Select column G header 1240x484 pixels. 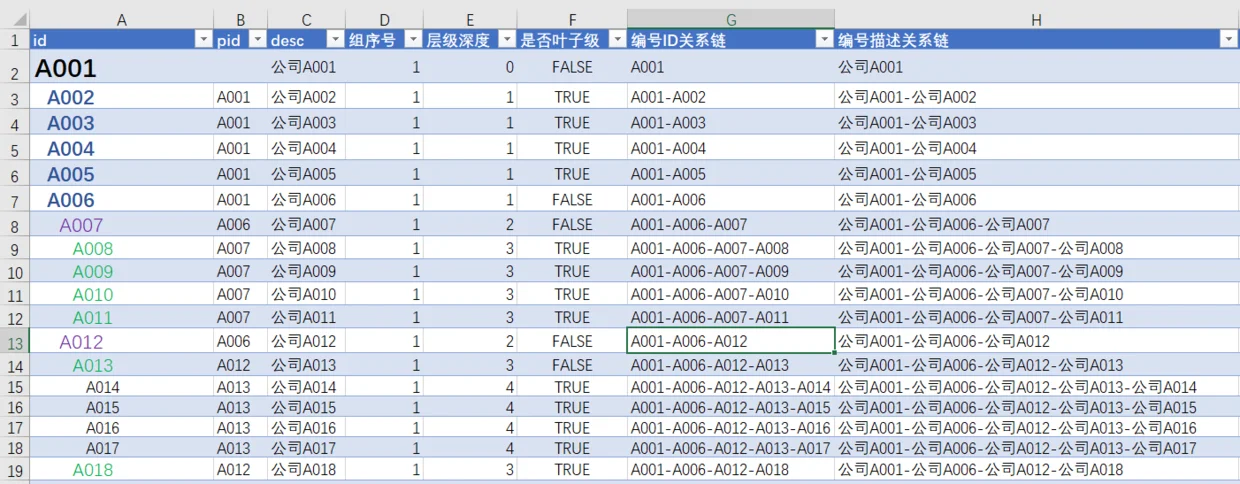pos(731,19)
